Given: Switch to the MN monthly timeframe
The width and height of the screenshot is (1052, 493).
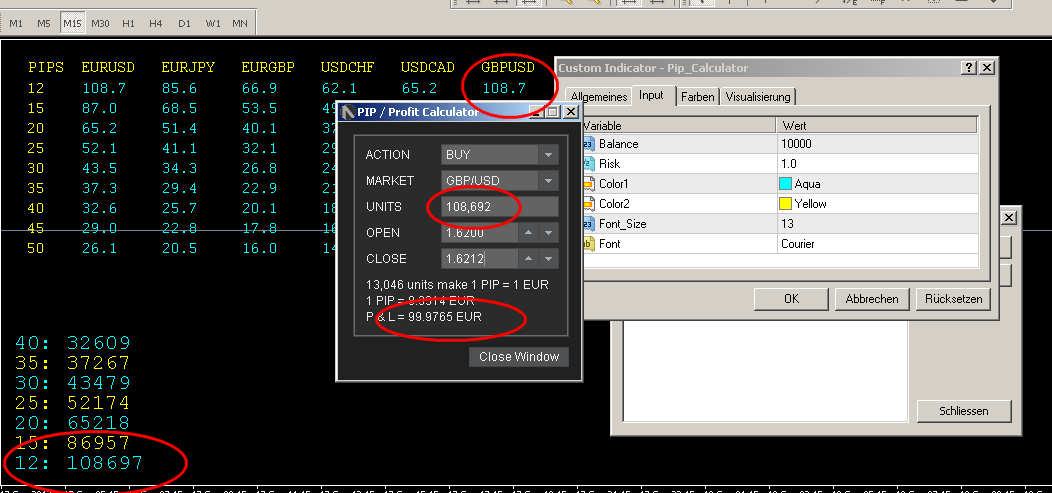Looking at the screenshot, I should [x=240, y=23].
